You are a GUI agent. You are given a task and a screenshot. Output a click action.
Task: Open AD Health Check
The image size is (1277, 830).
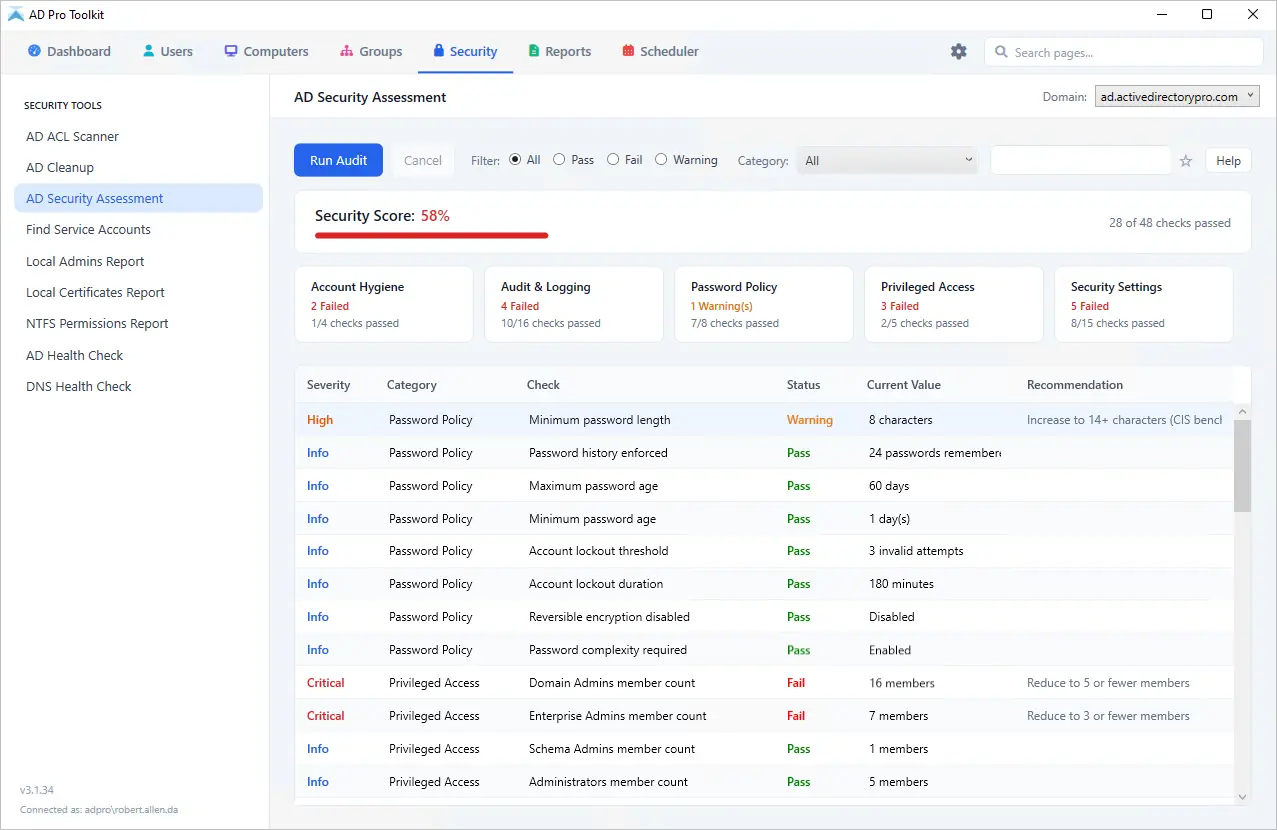point(138,355)
